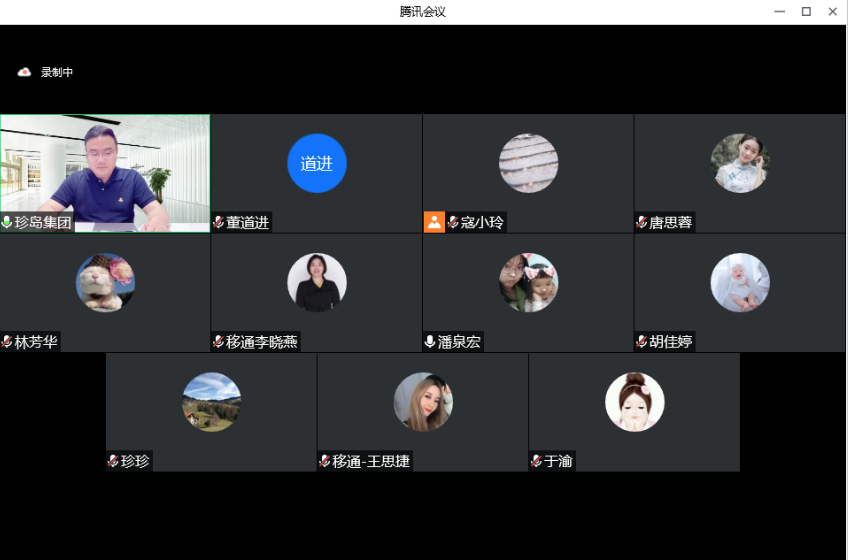
Task: Select the landscape avatar of 珍珍
Action: [212, 402]
